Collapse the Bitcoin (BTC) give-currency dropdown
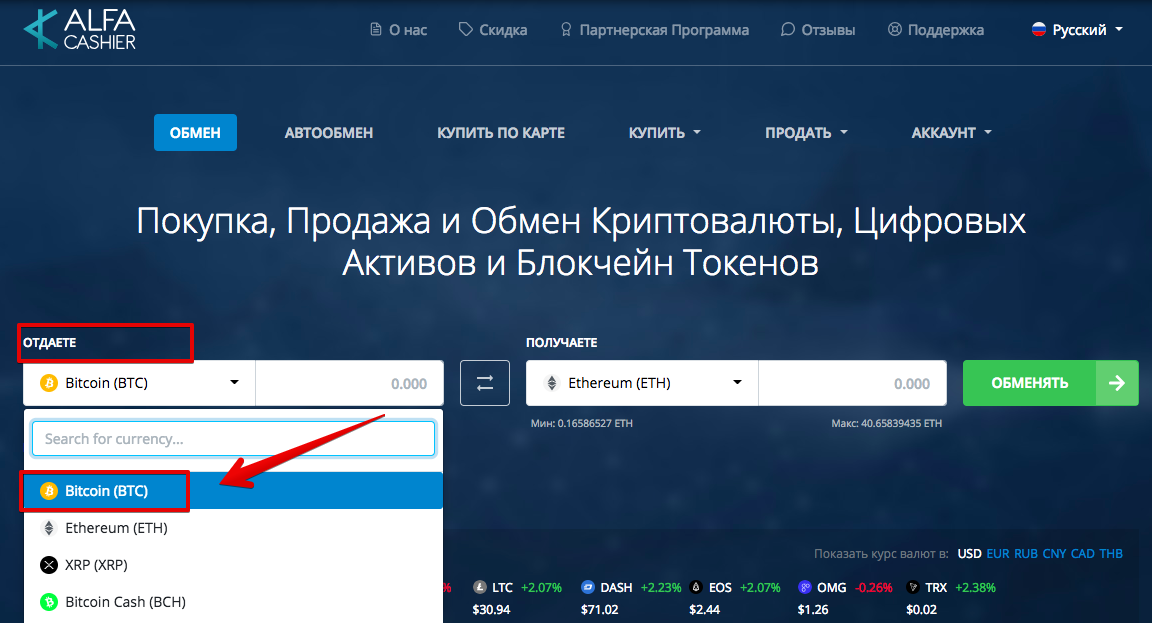Image resolution: width=1152 pixels, height=623 pixels. pyautogui.click(x=140, y=383)
